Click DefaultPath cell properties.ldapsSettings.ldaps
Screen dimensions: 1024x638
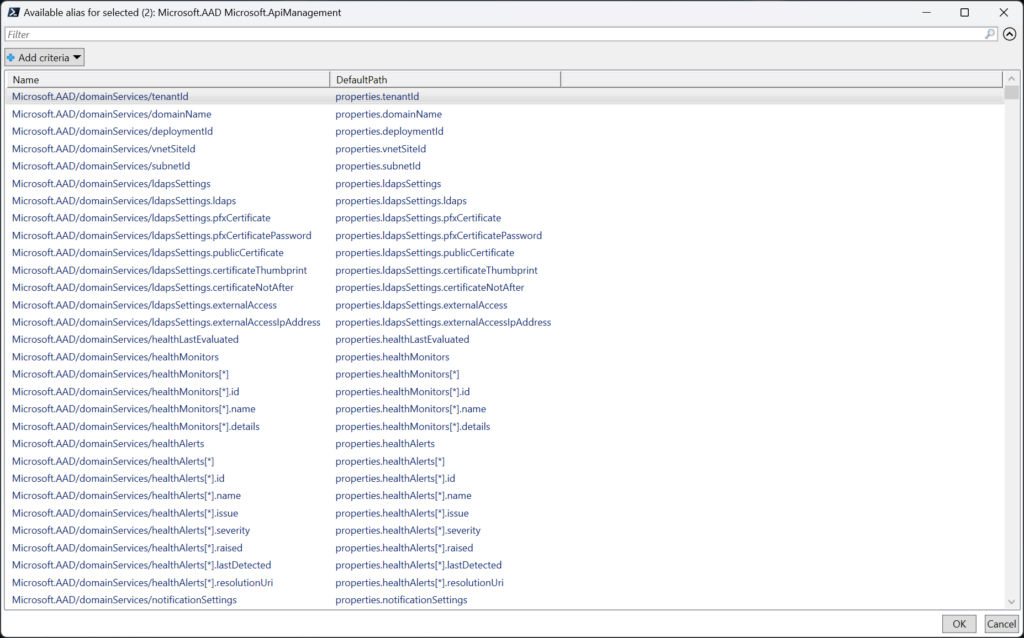click(401, 200)
